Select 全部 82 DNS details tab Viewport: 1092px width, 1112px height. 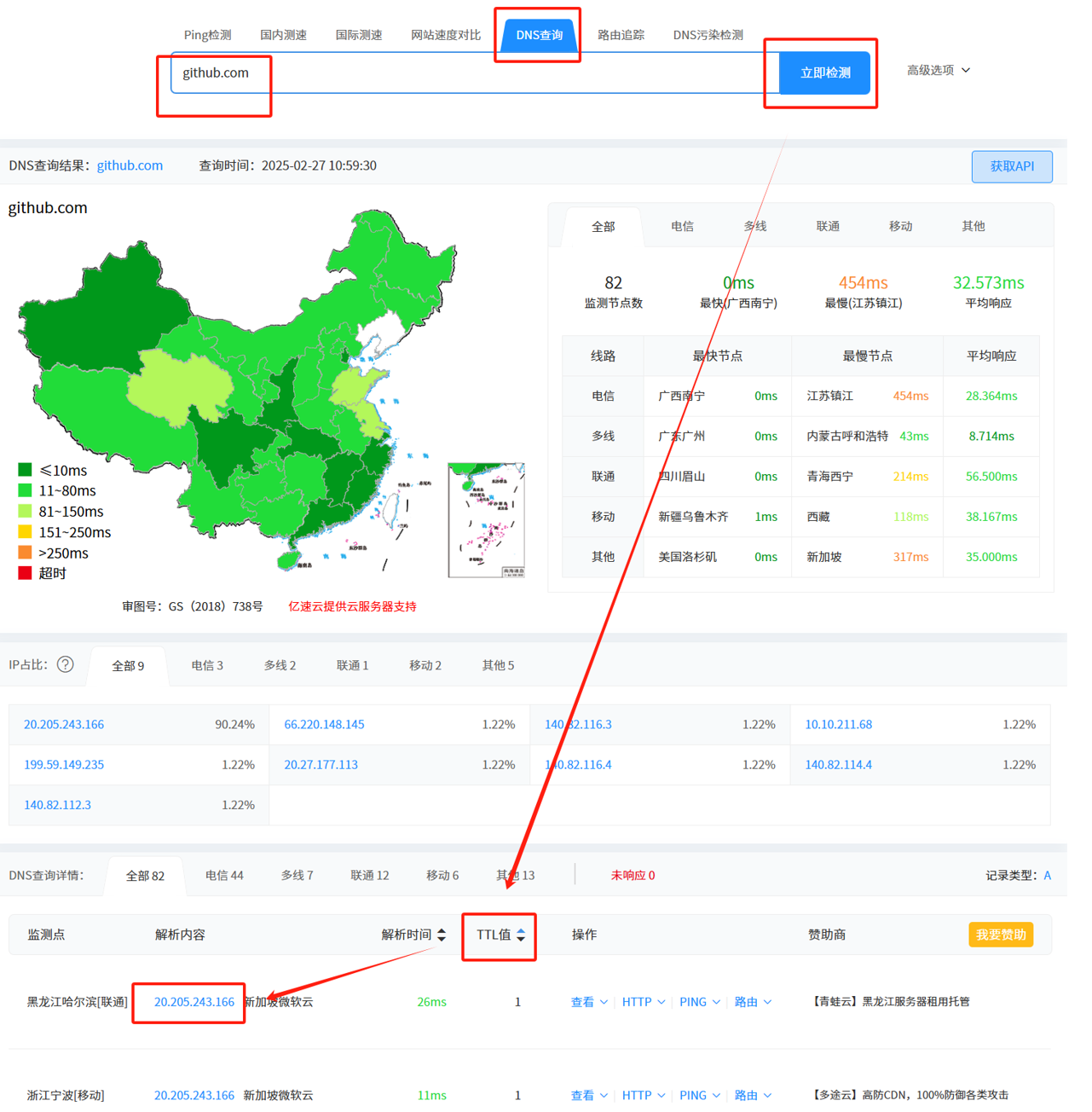(x=145, y=876)
